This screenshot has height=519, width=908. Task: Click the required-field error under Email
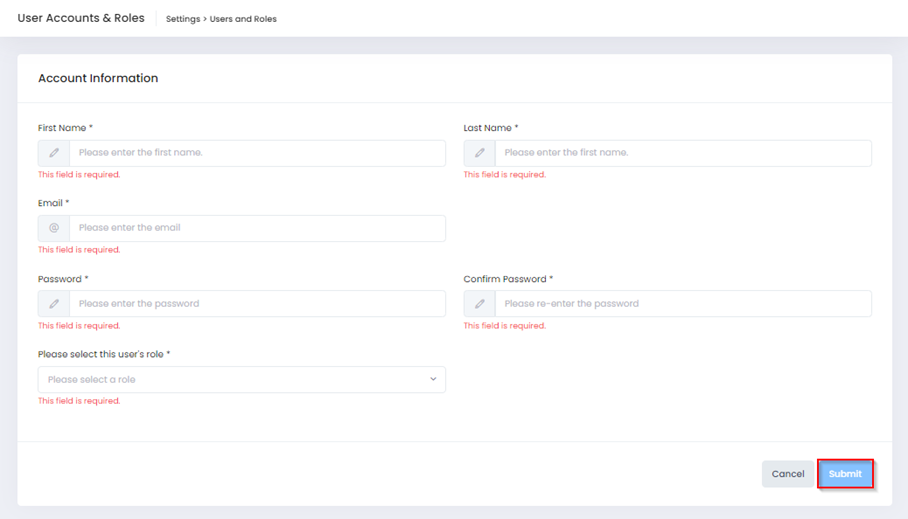pyautogui.click(x=79, y=250)
